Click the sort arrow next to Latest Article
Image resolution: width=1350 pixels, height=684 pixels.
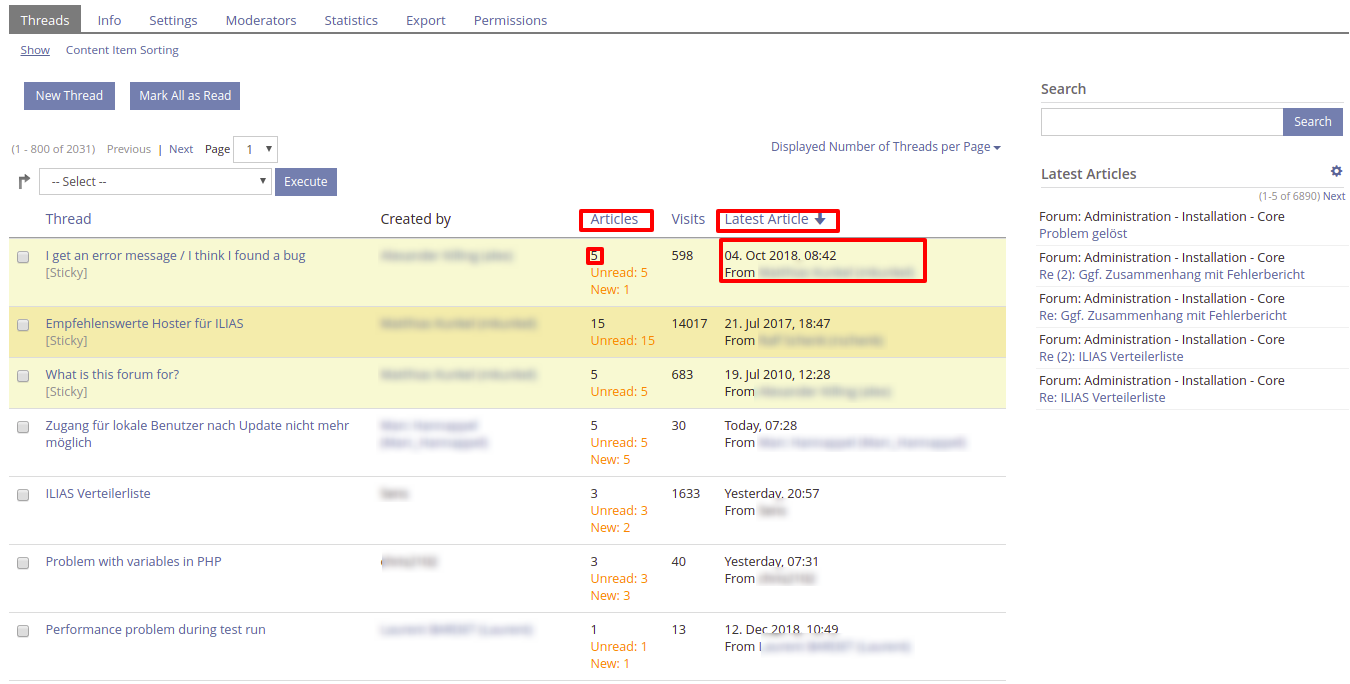pos(820,219)
